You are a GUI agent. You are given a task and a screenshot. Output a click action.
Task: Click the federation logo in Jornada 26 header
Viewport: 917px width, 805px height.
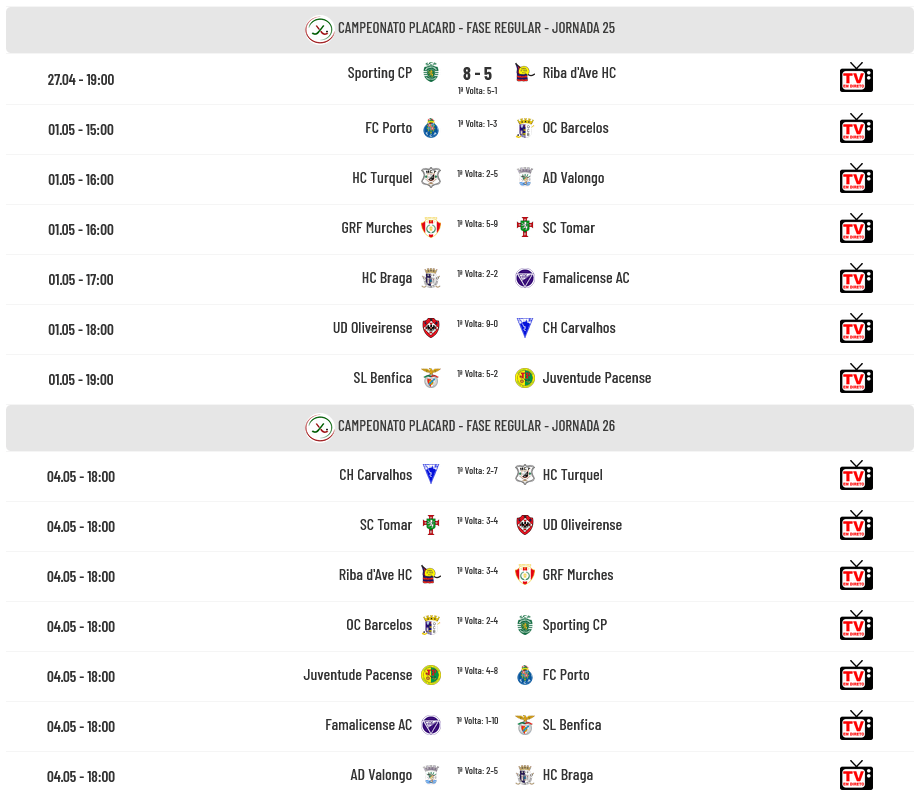[319, 427]
